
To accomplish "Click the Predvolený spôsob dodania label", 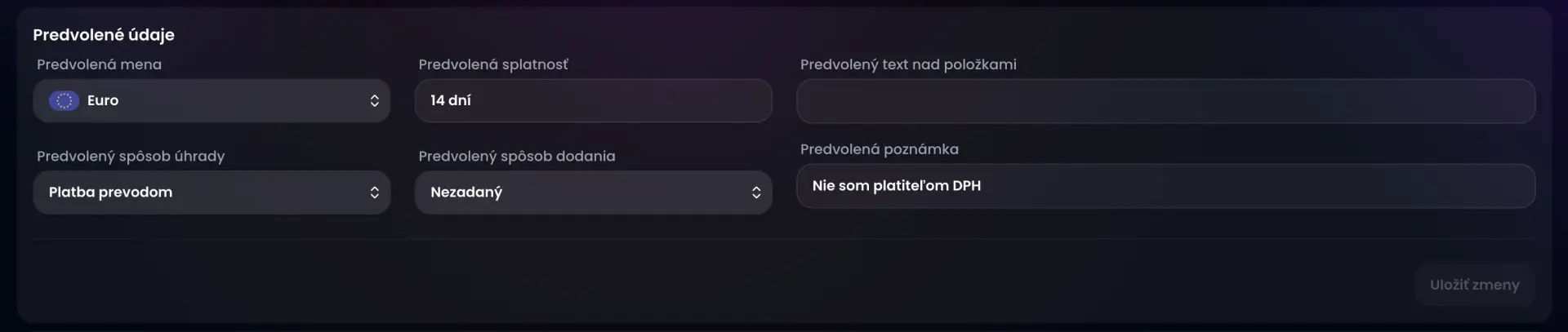I will click(517, 156).
